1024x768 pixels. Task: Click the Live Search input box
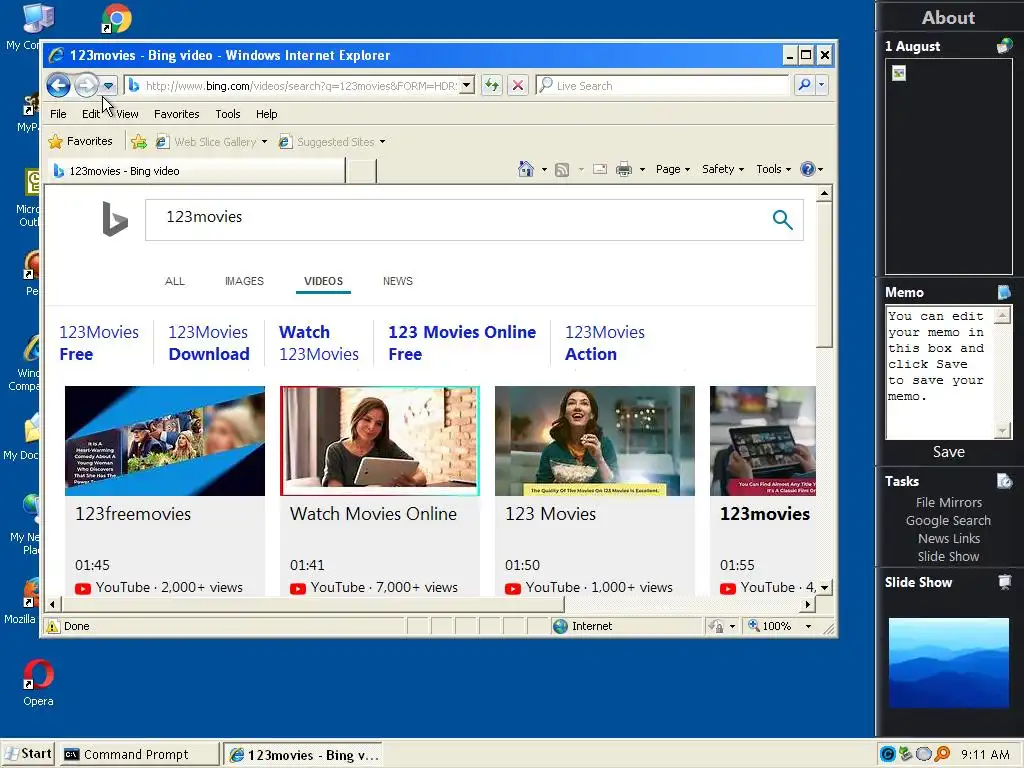click(662, 86)
